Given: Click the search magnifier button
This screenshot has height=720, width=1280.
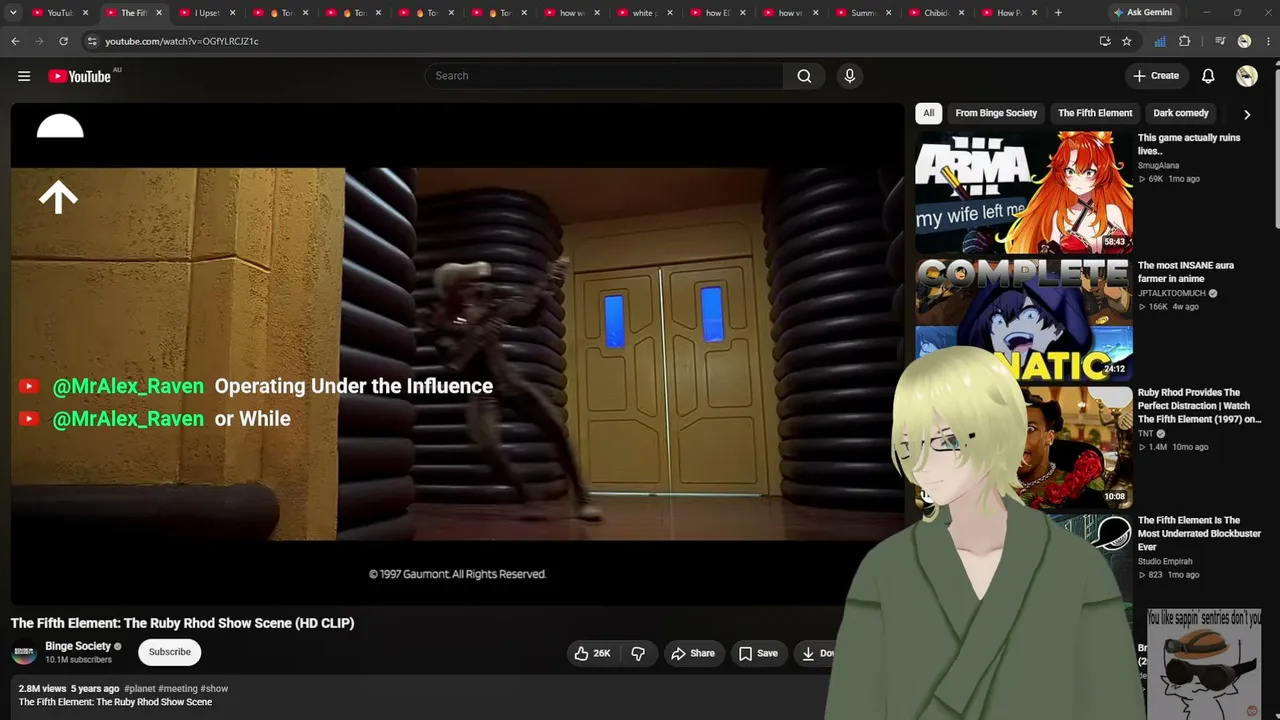Looking at the screenshot, I should (x=804, y=76).
